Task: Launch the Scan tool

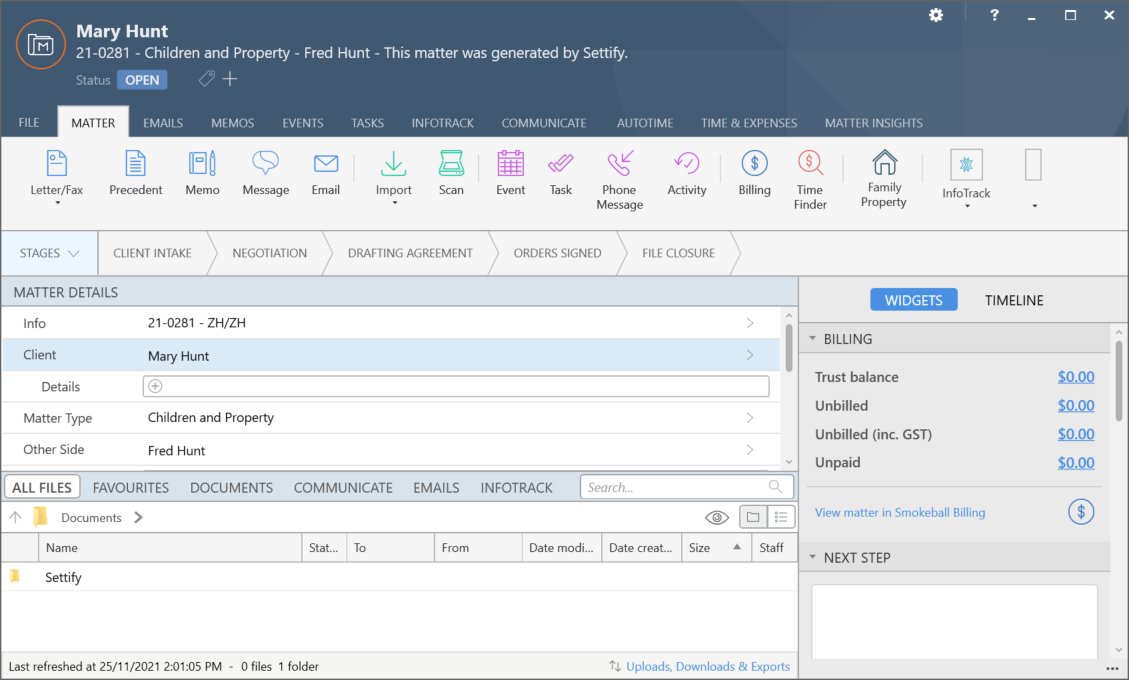Action: 451,173
